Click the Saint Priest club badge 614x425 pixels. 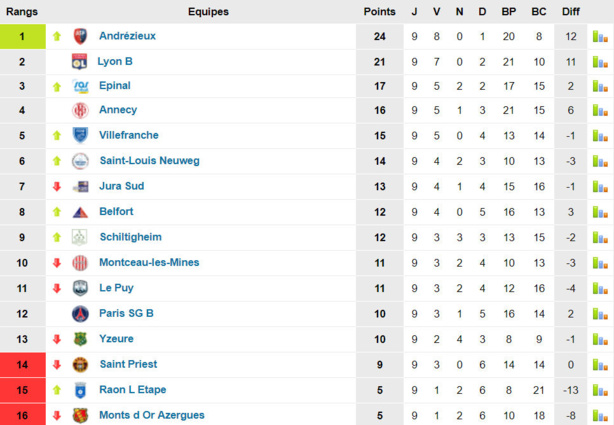point(81,365)
